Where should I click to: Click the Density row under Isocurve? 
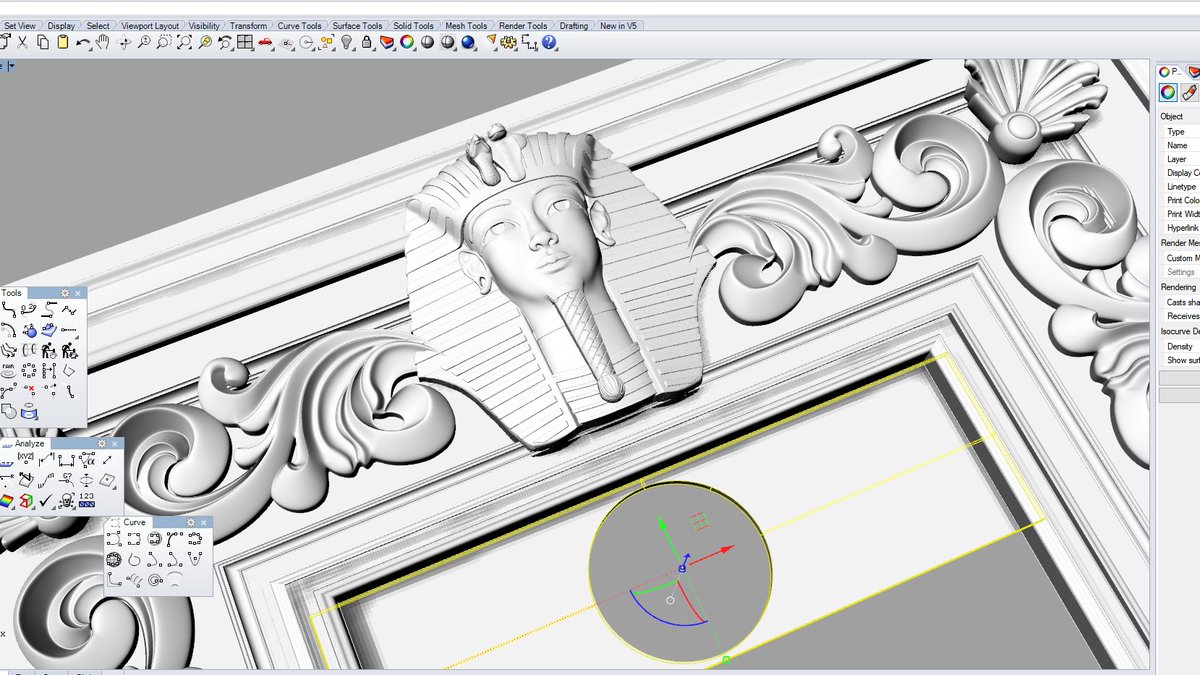[x=1179, y=346]
